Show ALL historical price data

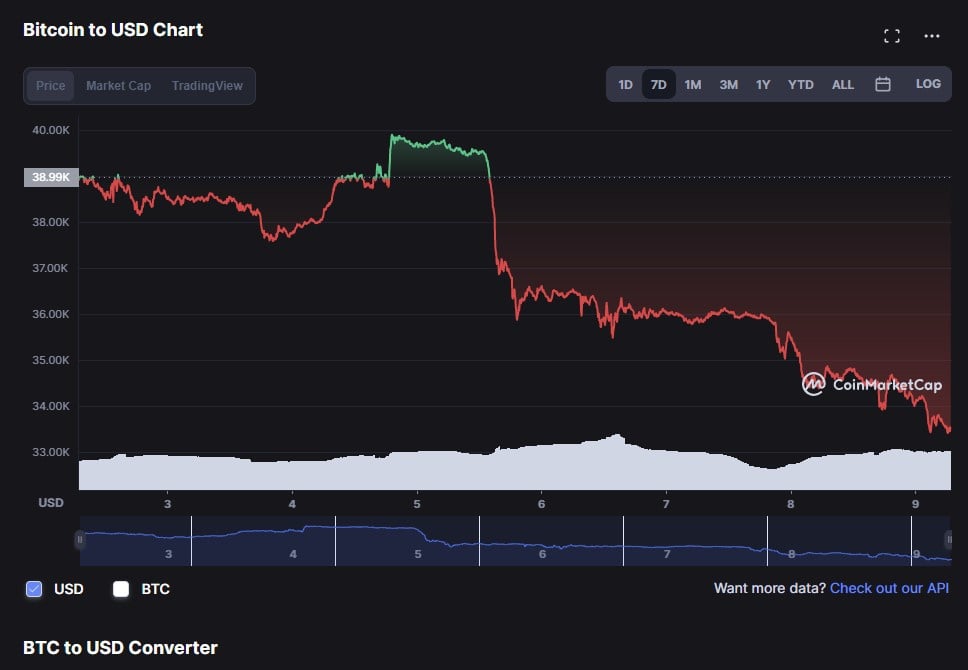click(x=843, y=85)
